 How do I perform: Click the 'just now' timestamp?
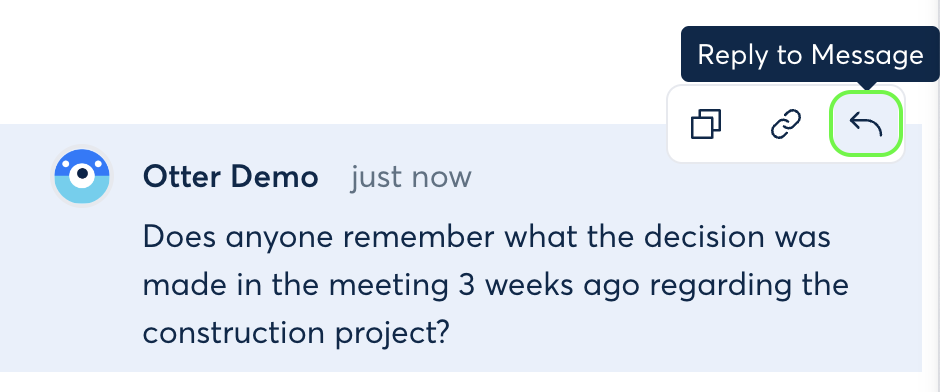(411, 177)
